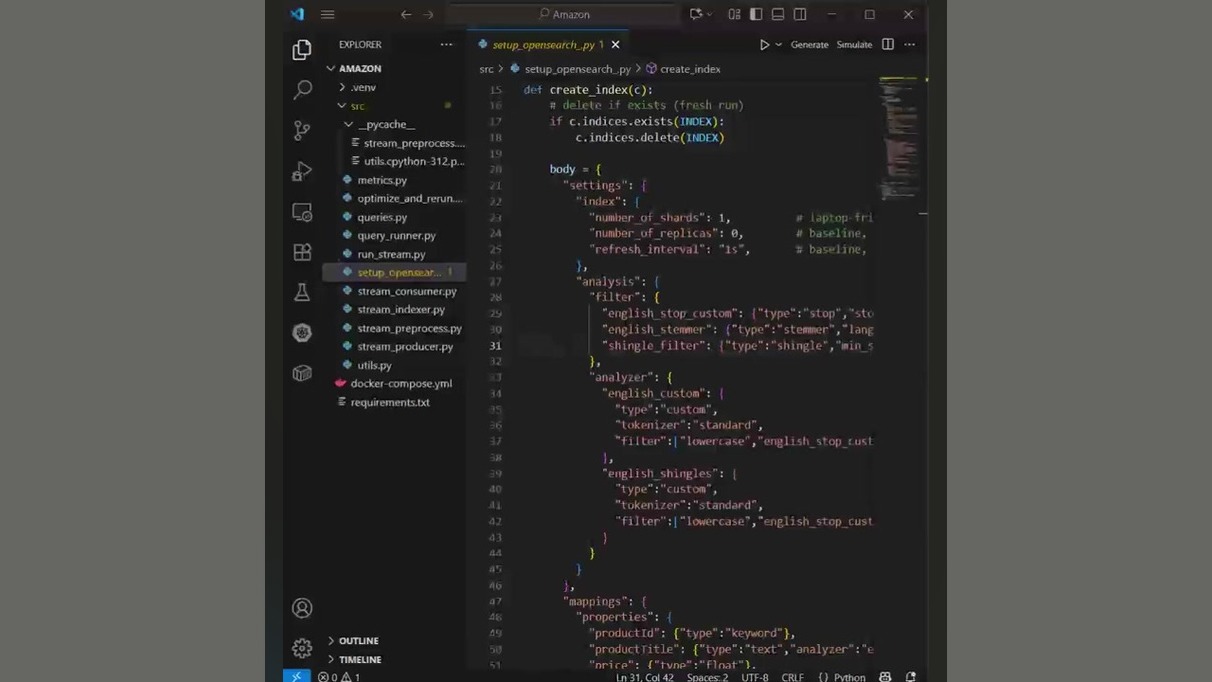Split the editor to the right
The image size is (1212, 682).
click(888, 44)
